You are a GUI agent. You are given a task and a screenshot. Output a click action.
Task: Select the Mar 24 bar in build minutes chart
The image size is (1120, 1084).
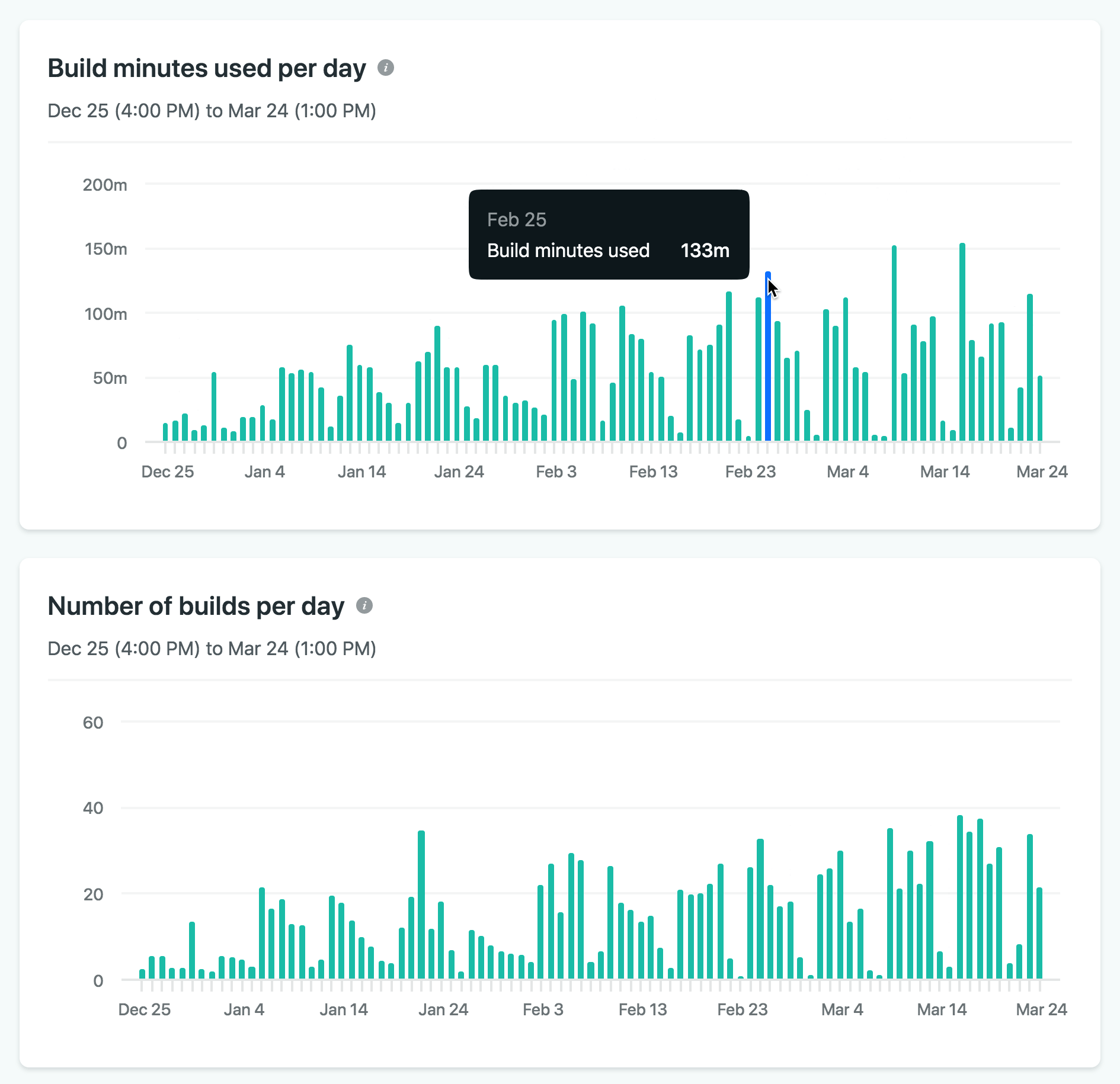click(1040, 409)
